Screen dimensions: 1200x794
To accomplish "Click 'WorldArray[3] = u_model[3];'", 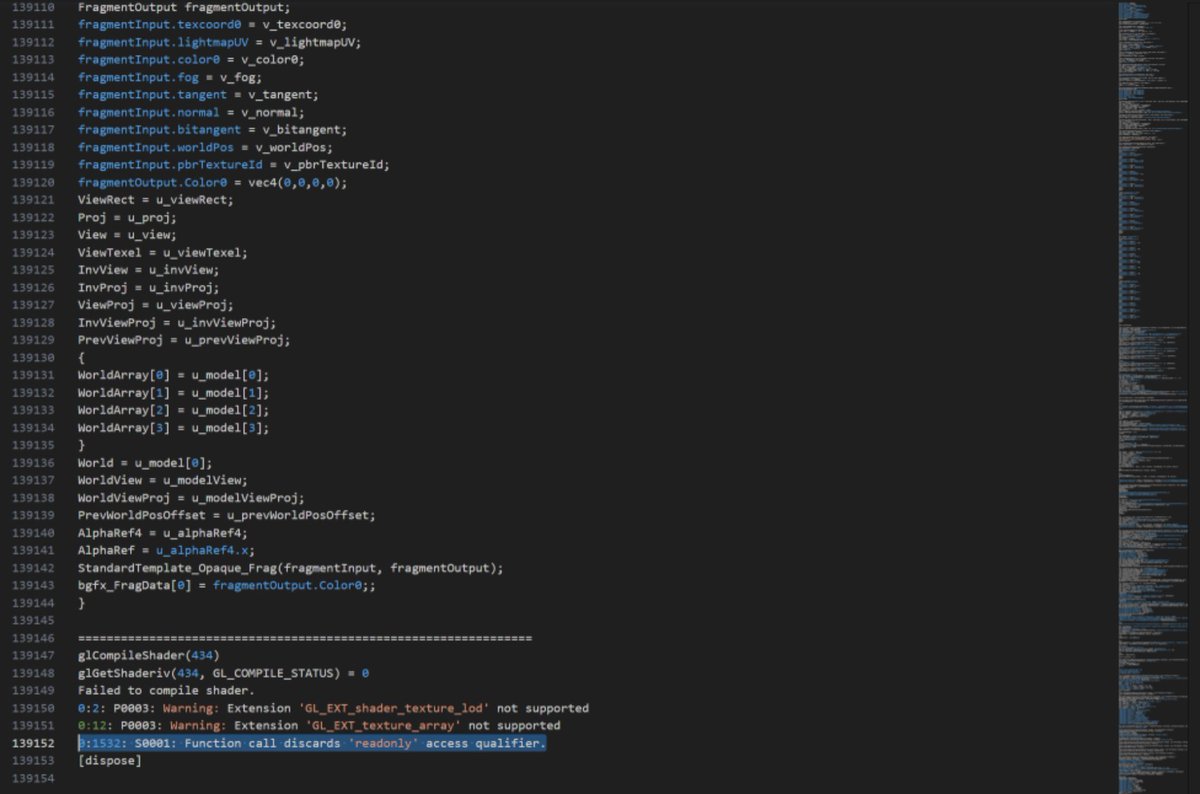I will (x=174, y=427).
